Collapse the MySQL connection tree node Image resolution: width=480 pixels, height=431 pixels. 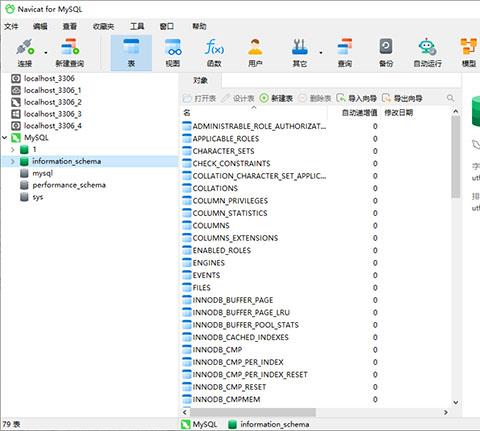point(5,137)
